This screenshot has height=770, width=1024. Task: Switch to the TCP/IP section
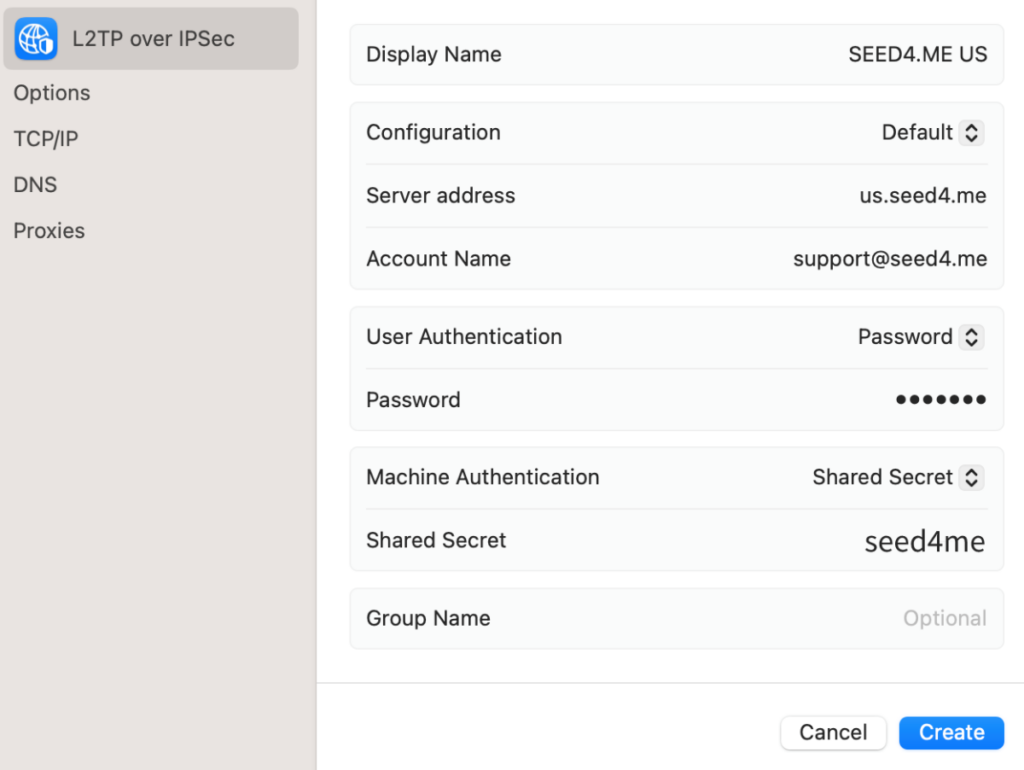pyautogui.click(x=46, y=138)
